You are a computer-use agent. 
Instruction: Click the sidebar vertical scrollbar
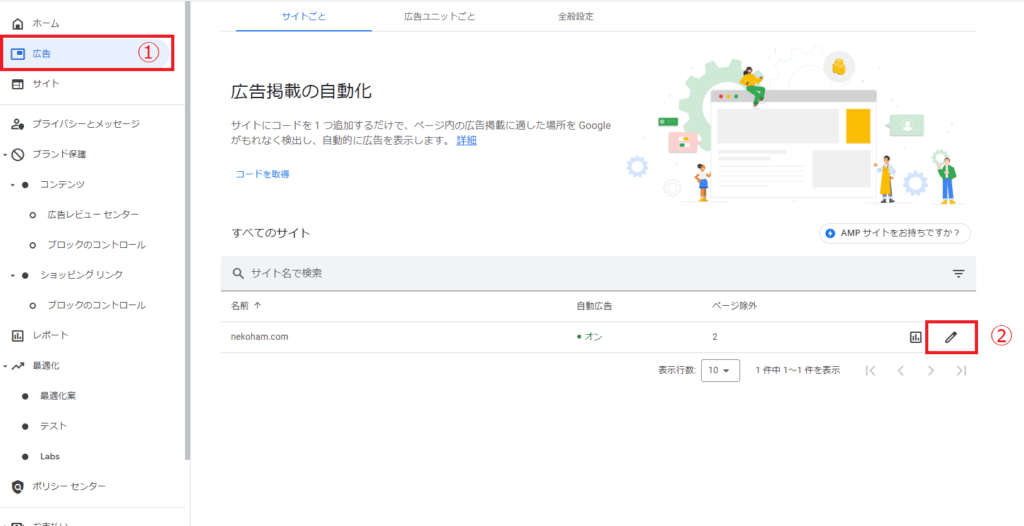coord(187,229)
